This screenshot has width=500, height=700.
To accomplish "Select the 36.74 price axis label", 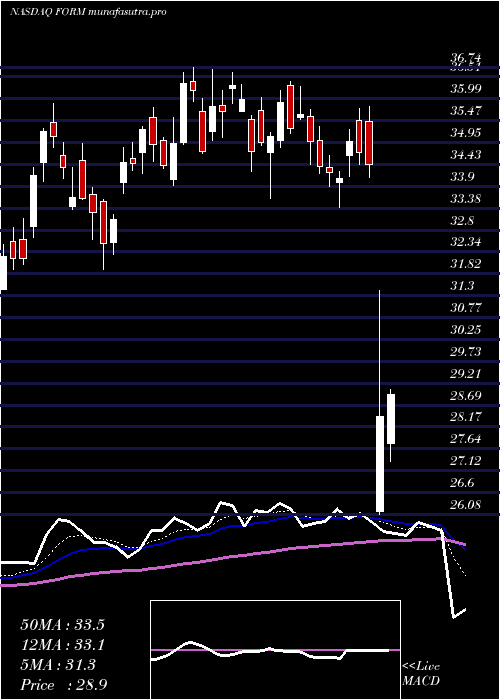I will (x=466, y=58).
